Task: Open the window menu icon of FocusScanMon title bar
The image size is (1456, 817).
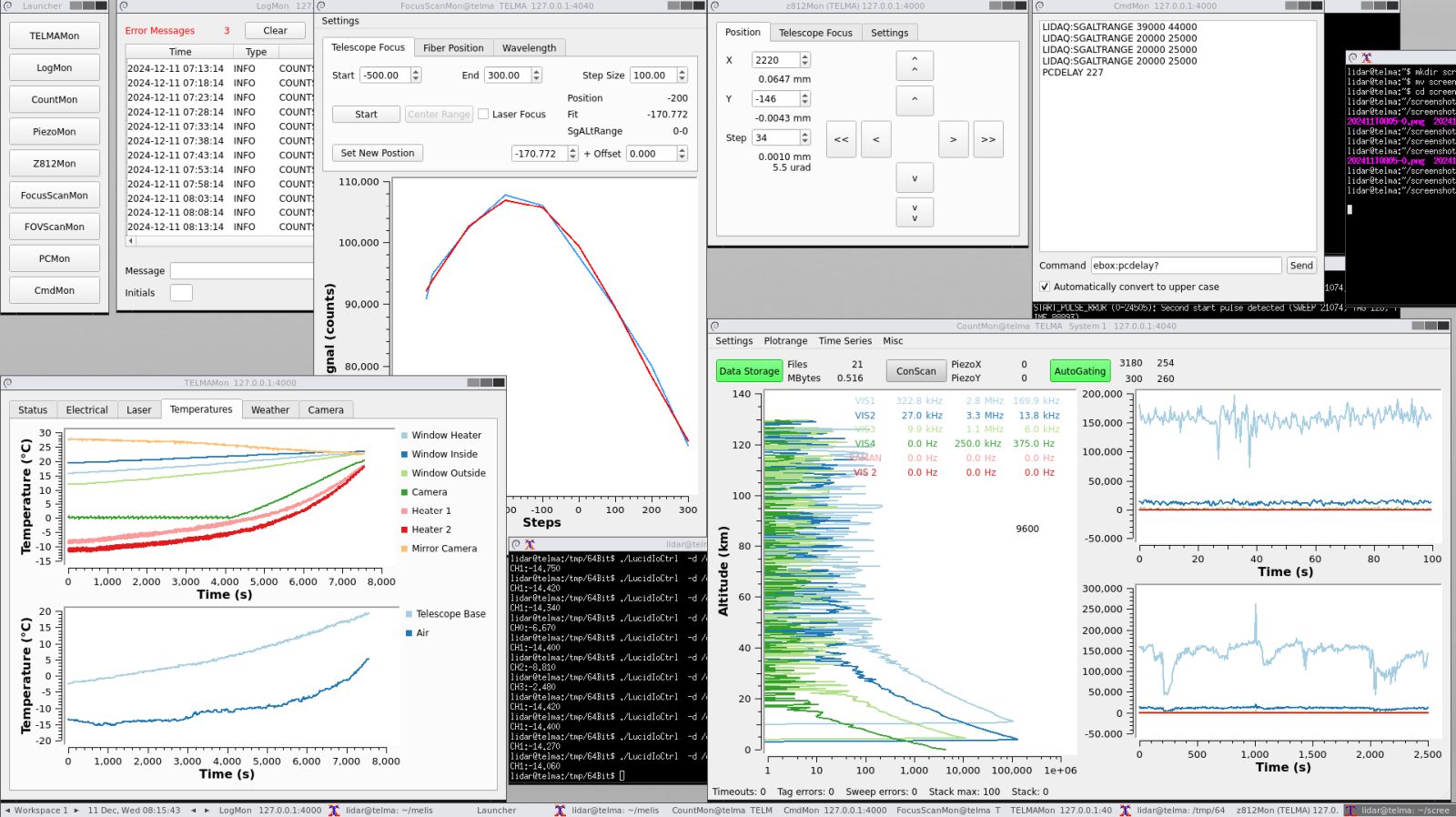Action: point(320,5)
